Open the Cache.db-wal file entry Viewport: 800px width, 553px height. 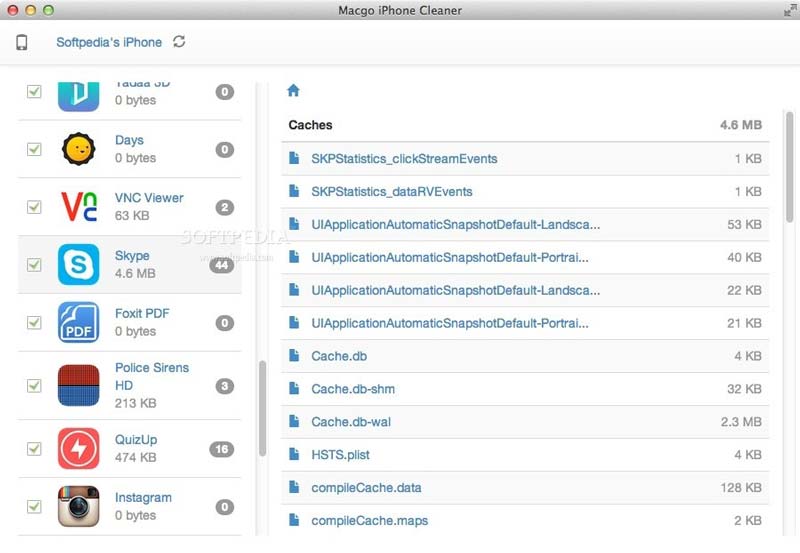coord(350,422)
